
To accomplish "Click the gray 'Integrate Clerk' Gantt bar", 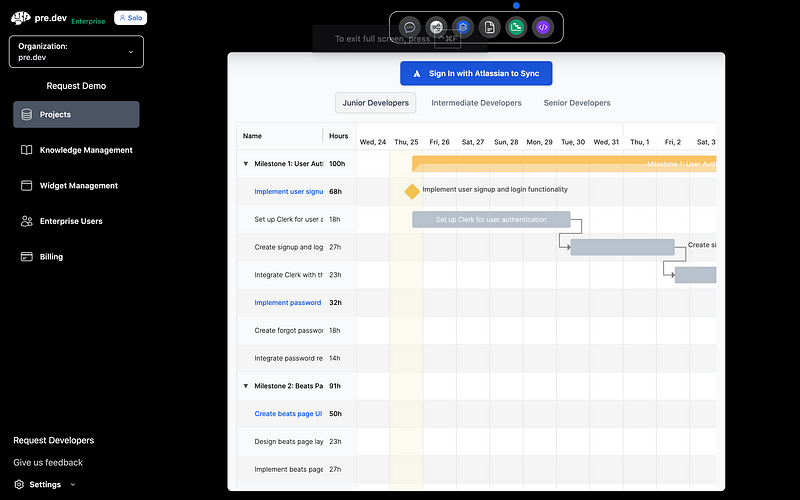I will click(695, 275).
